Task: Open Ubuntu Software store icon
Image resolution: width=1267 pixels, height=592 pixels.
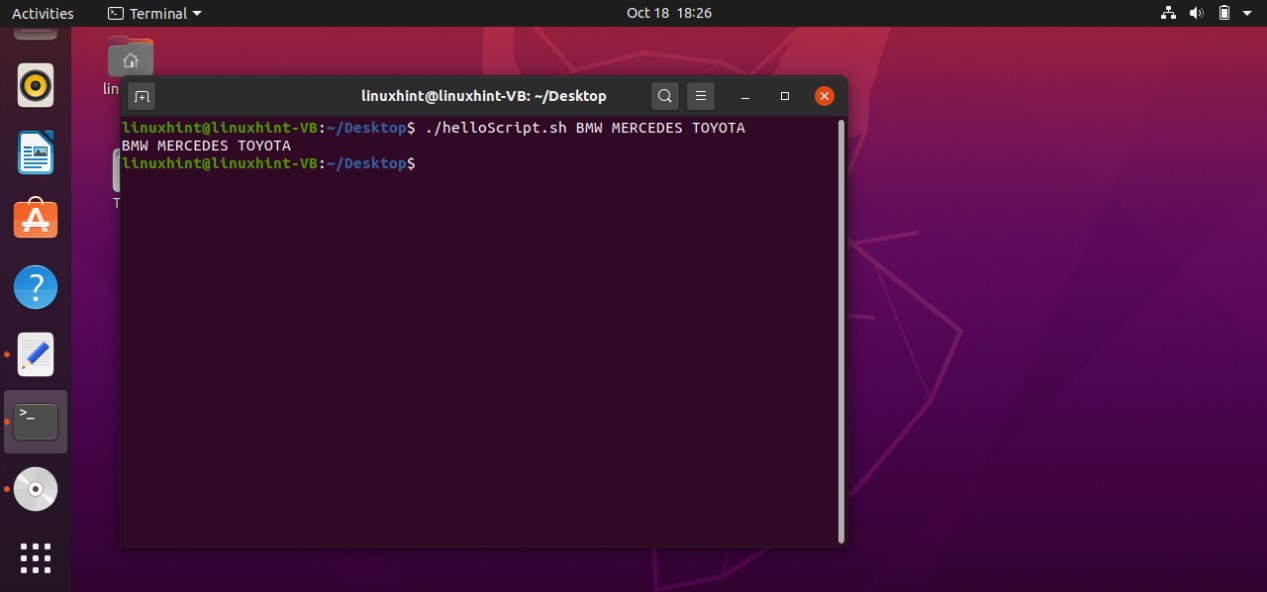Action: point(36,219)
